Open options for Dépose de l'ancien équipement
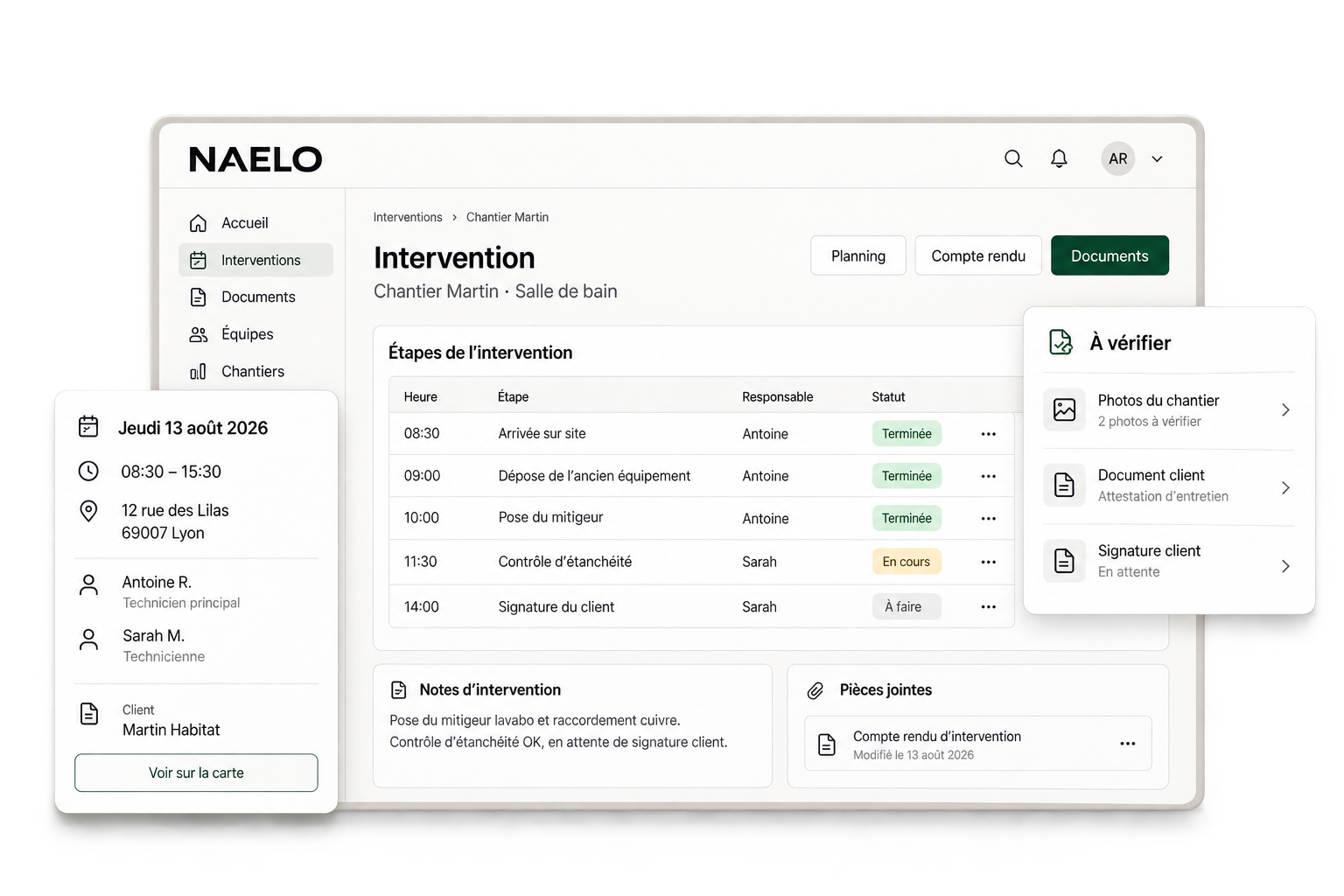Viewport: 1344px width, 896px height. click(989, 476)
